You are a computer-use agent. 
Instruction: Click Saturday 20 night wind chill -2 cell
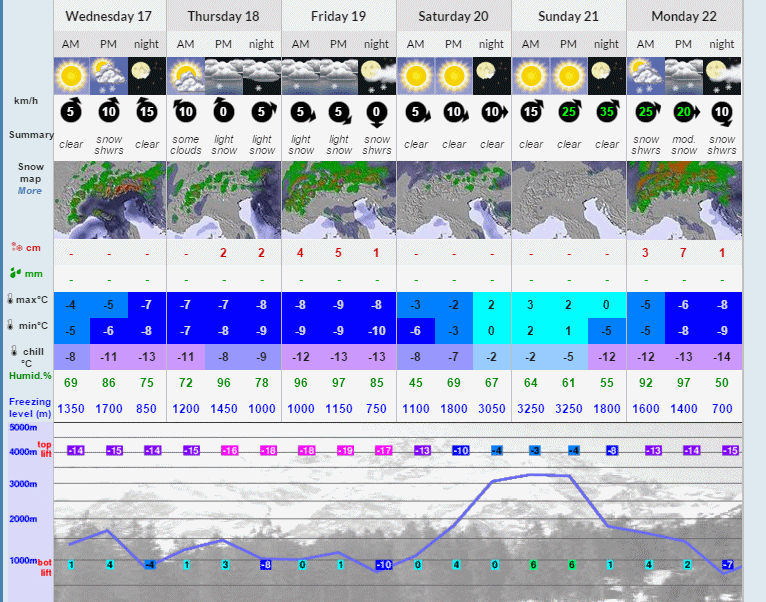click(491, 357)
